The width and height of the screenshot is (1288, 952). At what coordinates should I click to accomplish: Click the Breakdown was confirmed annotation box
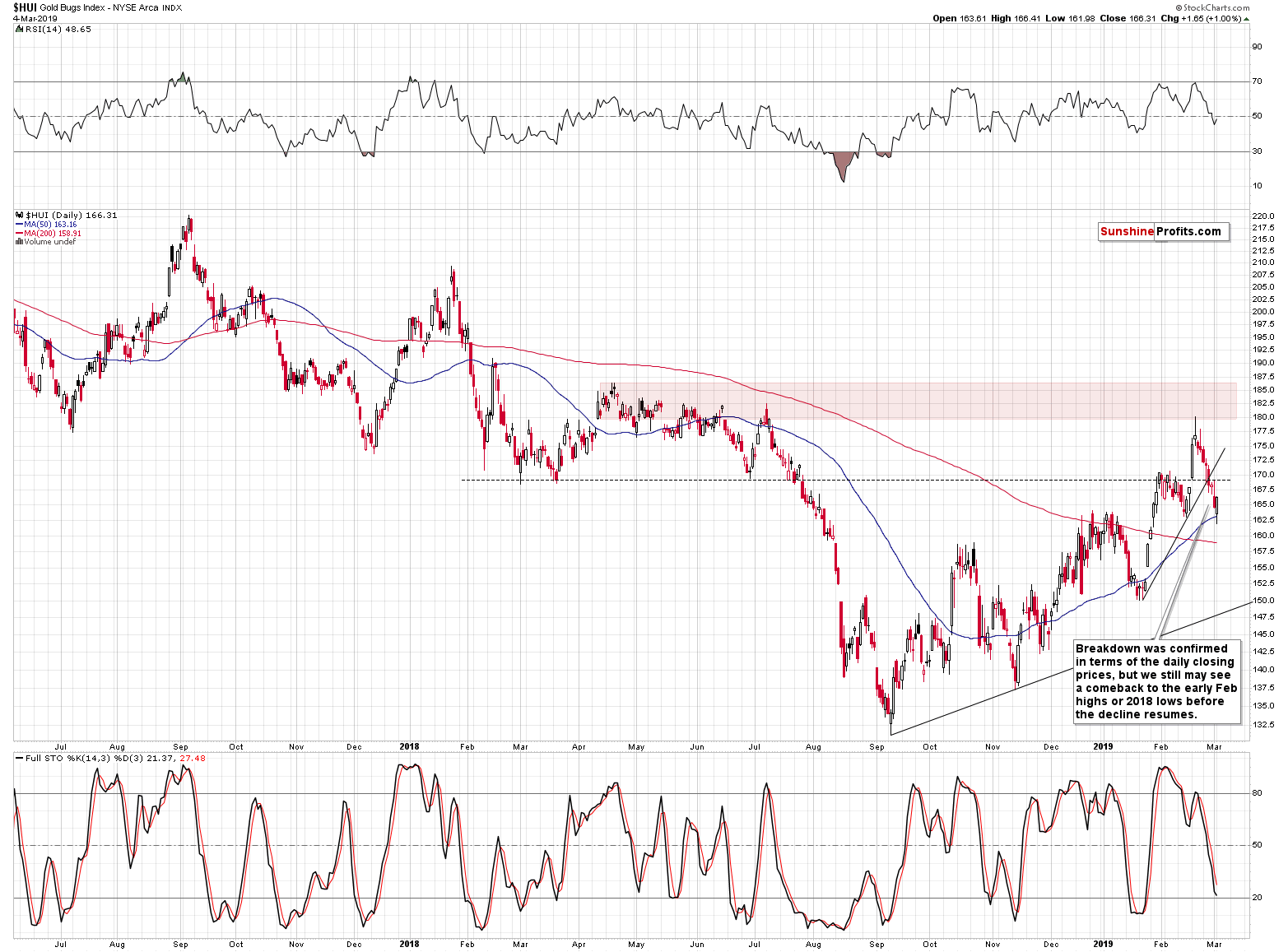(x=1155, y=681)
